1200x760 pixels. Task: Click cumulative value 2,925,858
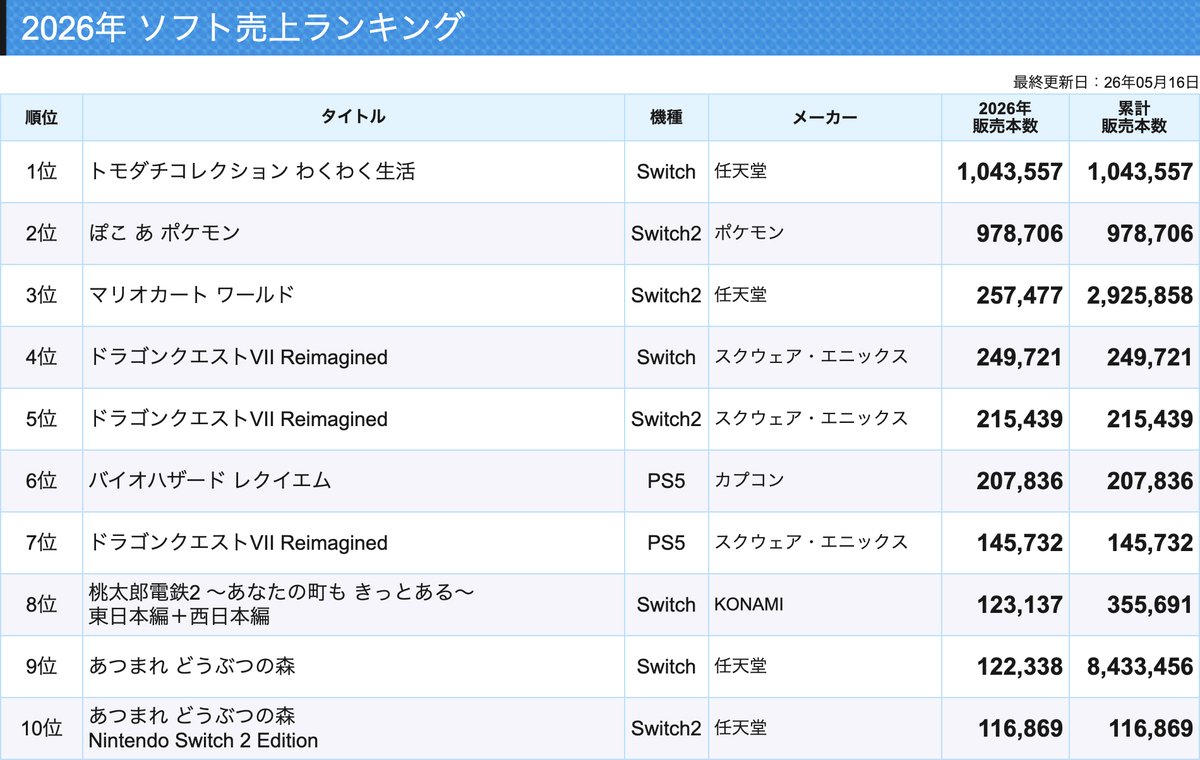1140,296
